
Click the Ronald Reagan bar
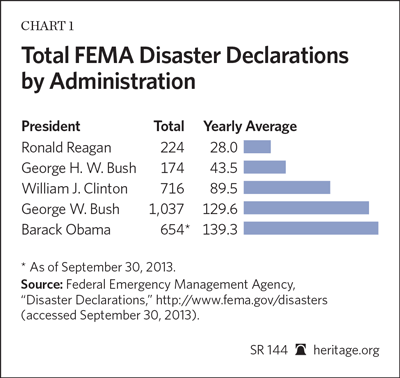click(x=257, y=147)
